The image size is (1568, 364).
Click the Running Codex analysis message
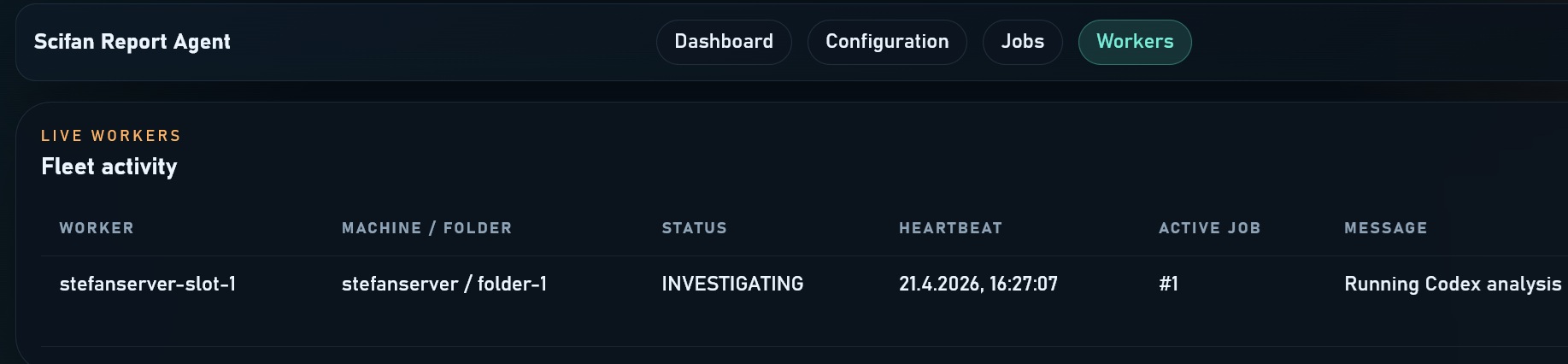click(1452, 284)
